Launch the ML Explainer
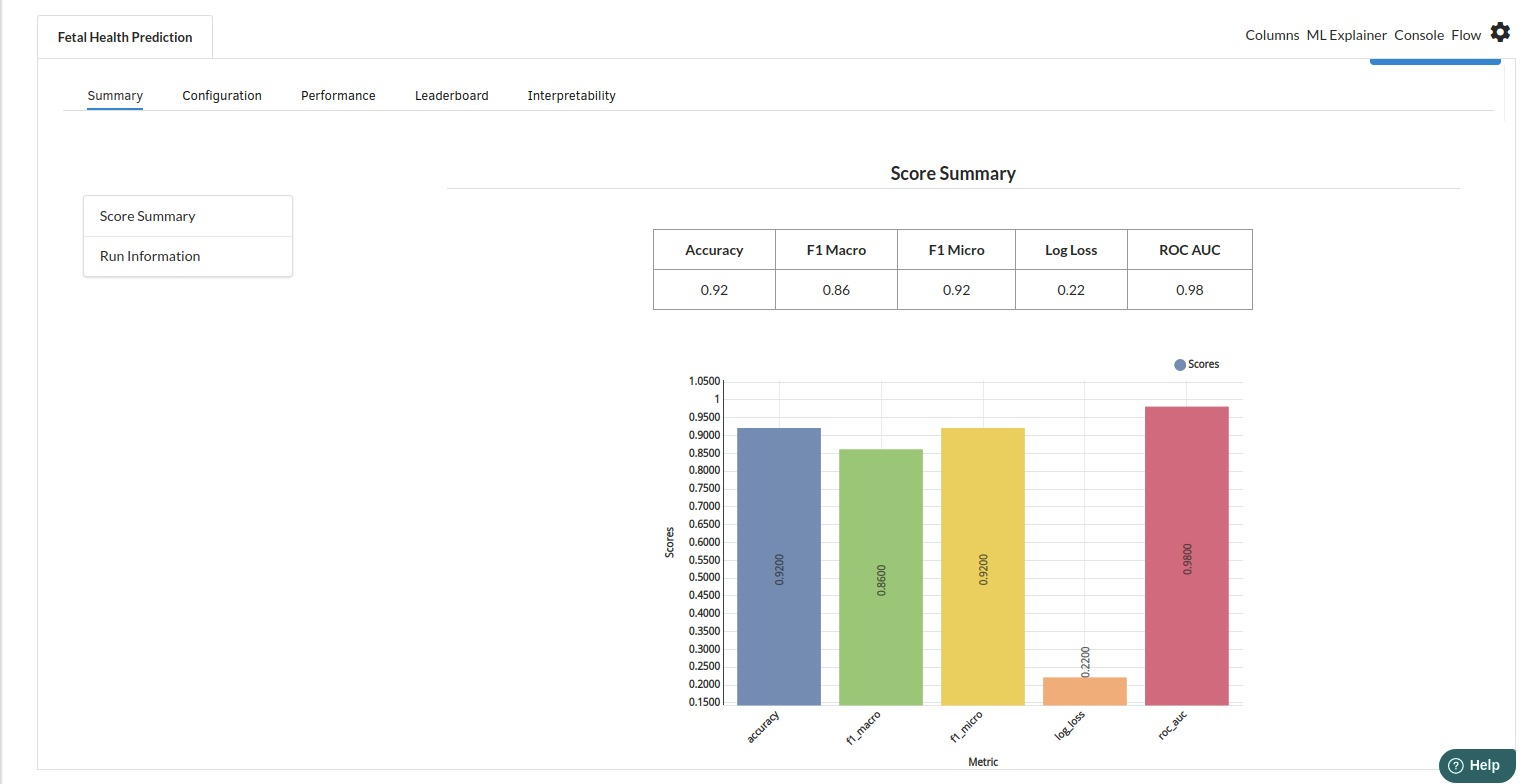 click(1346, 35)
